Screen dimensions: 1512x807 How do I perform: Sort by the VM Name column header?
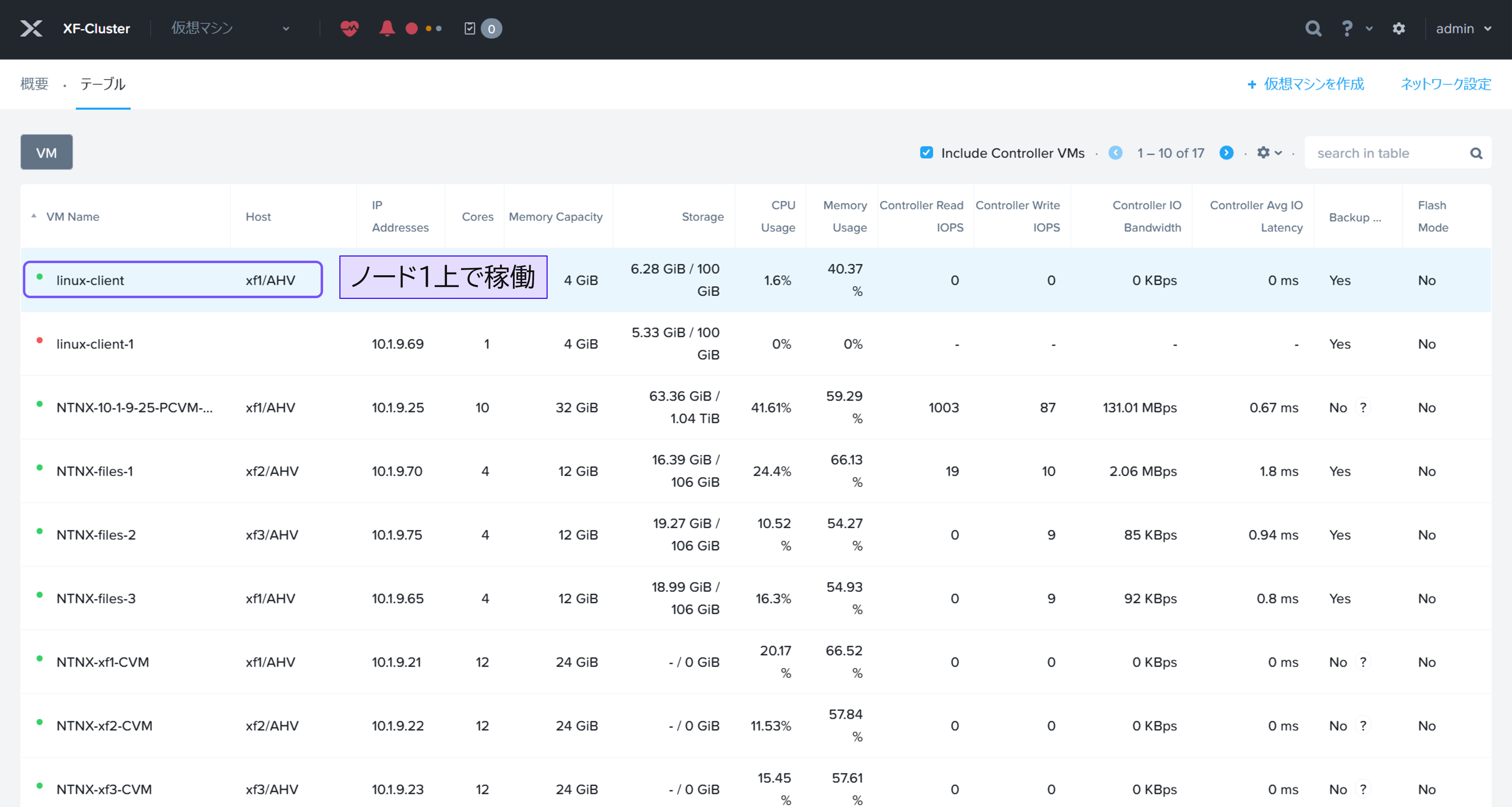[73, 217]
